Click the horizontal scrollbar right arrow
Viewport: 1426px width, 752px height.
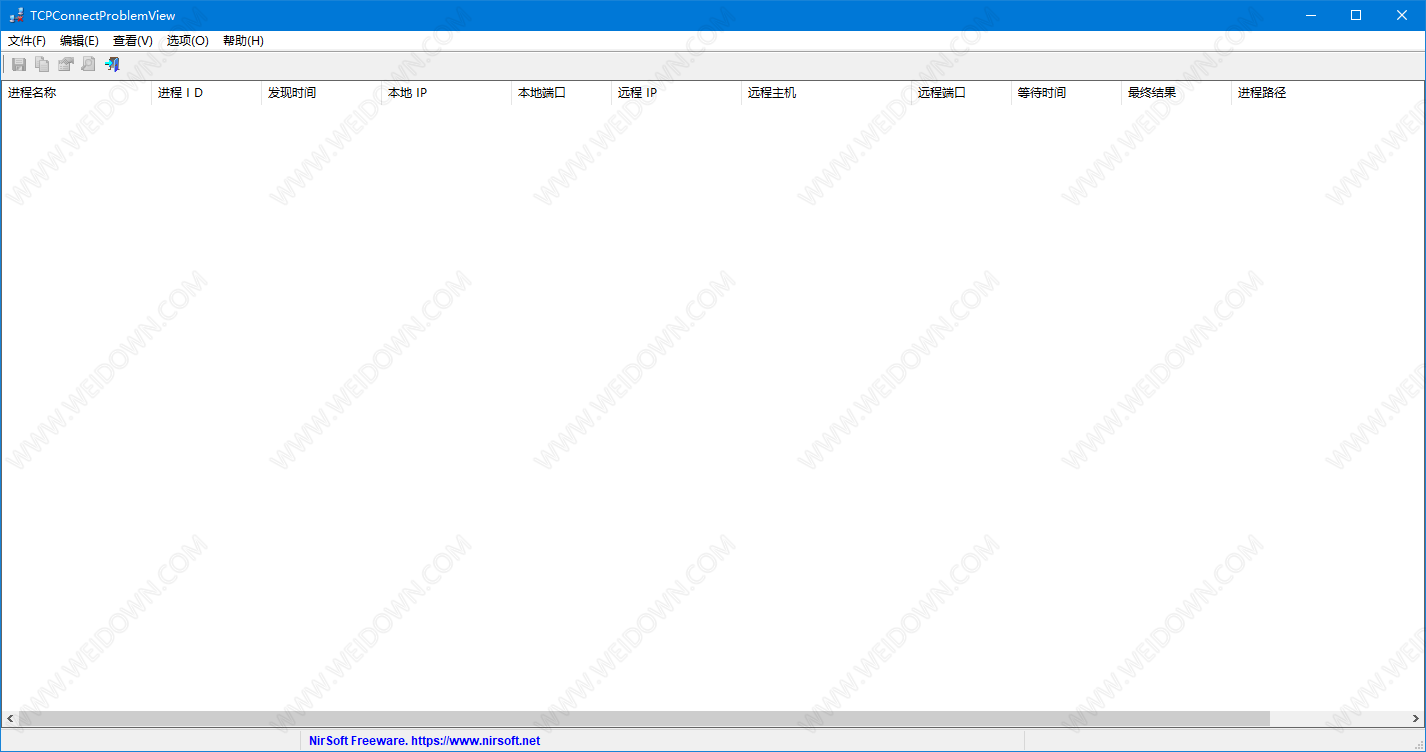coord(1415,719)
